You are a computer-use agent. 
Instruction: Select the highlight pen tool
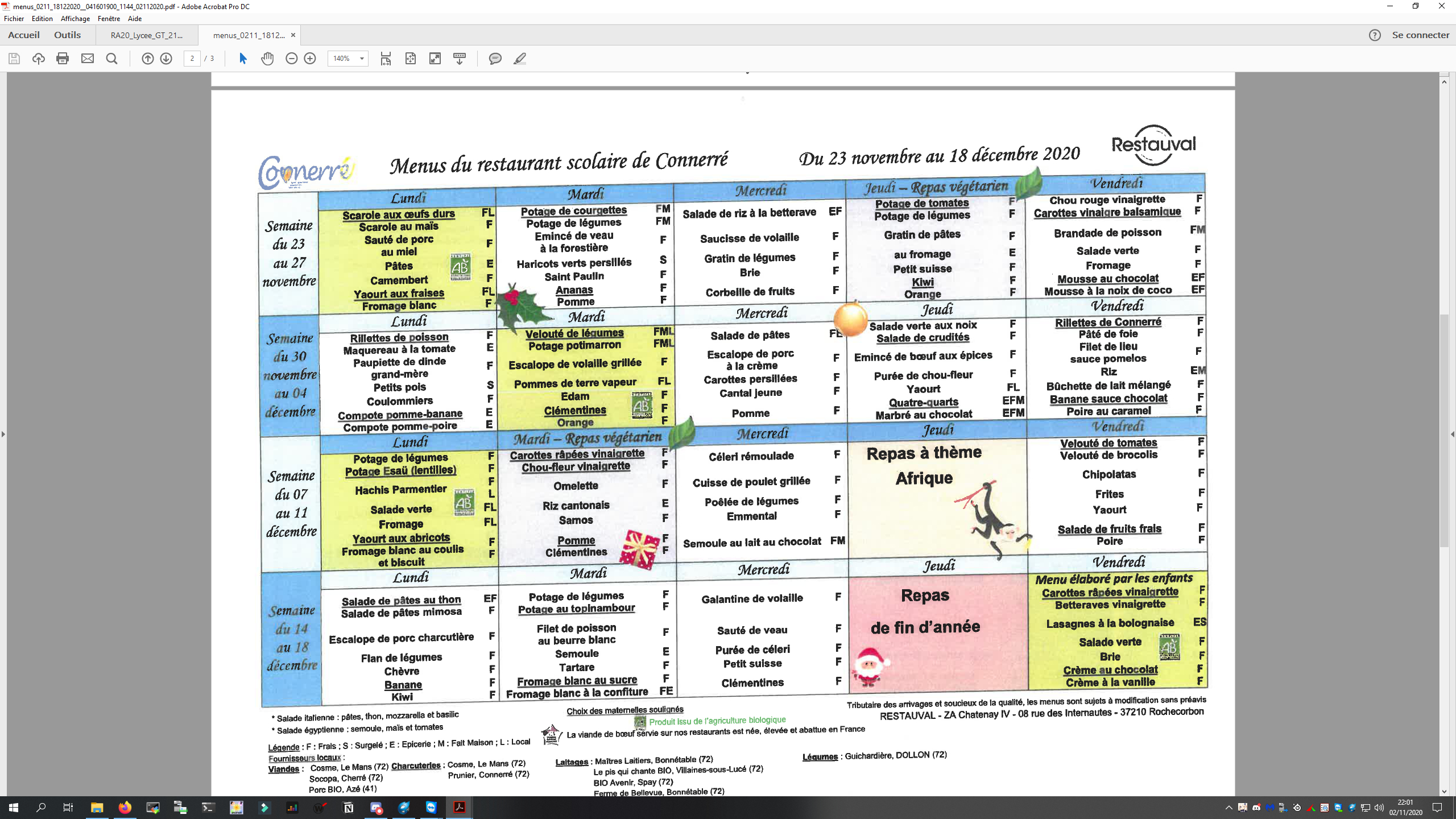[x=520, y=59]
